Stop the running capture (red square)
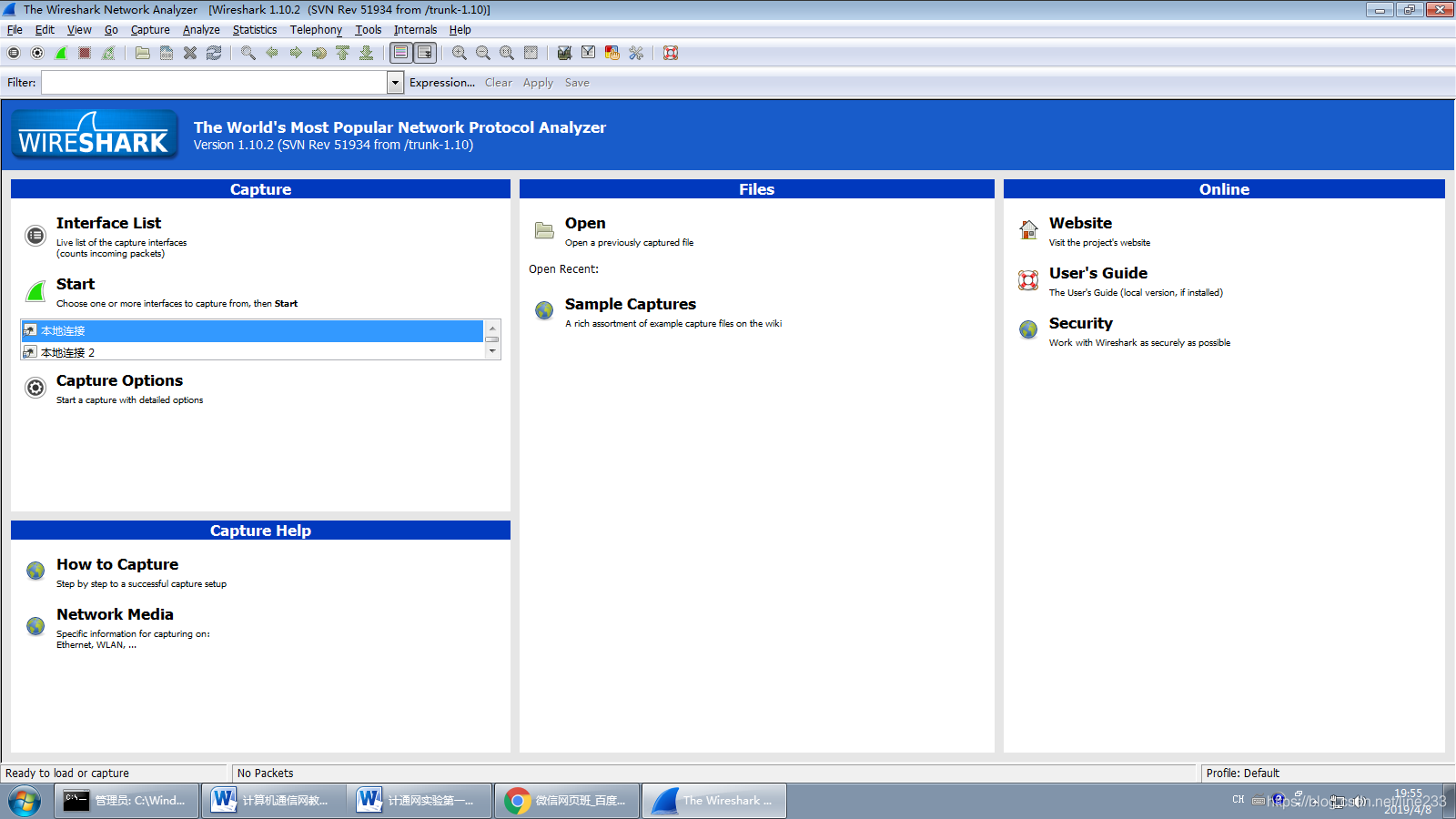Viewport: 1456px width, 819px height. pos(85,53)
